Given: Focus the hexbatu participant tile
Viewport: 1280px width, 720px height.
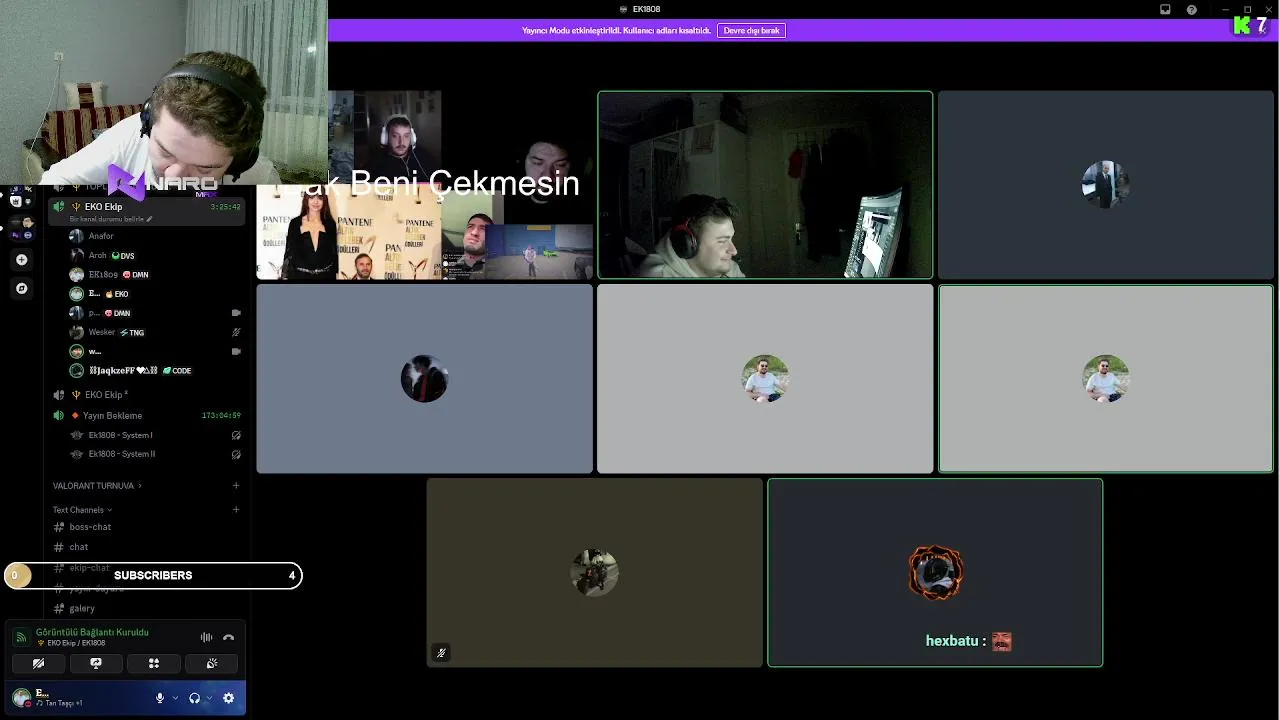Looking at the screenshot, I should click(935, 573).
